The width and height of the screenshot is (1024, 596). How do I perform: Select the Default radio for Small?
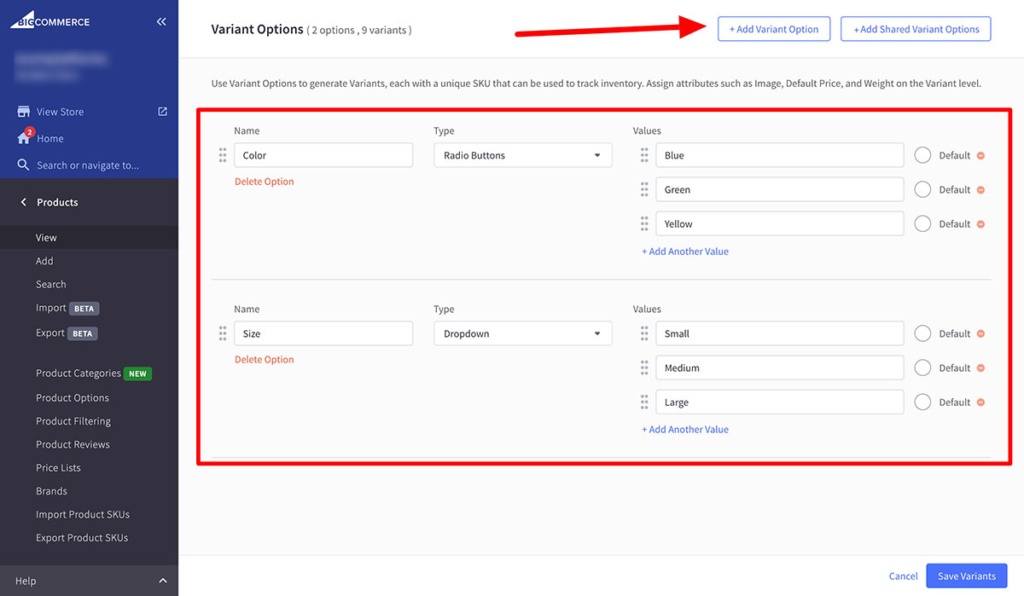[921, 333]
